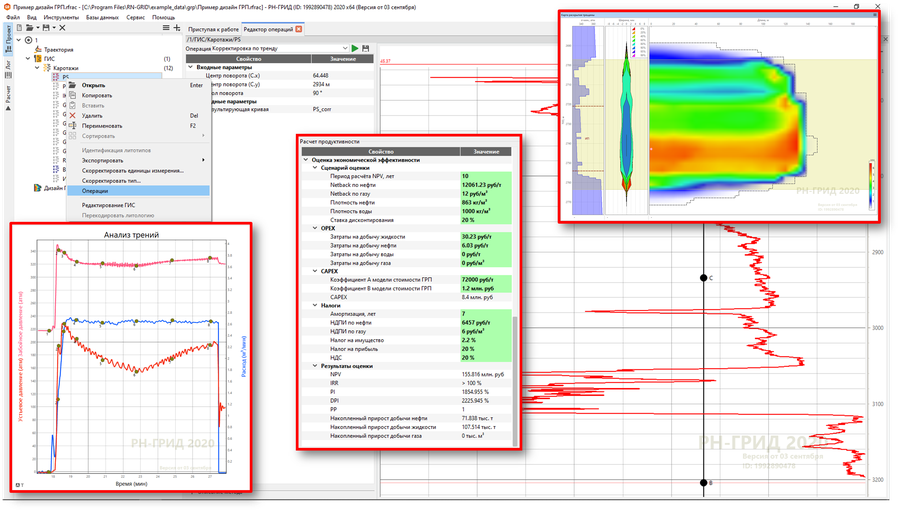Image resolution: width=900 pixels, height=512 pixels.
Task: Switch to the Приступая к работе tab
Action: (x=213, y=29)
